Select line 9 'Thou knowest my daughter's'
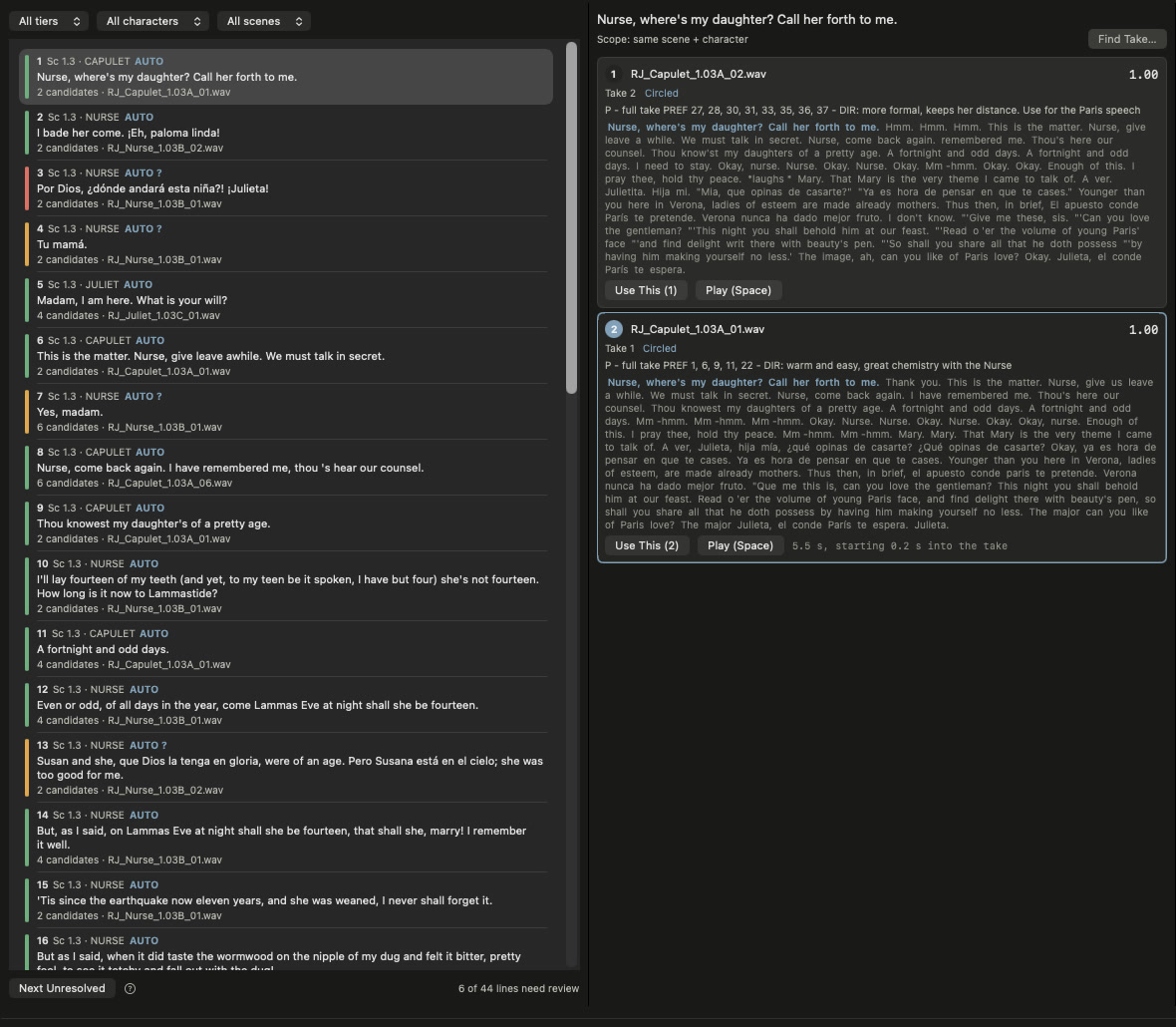Viewport: 1176px width, 1027px height. click(286, 522)
